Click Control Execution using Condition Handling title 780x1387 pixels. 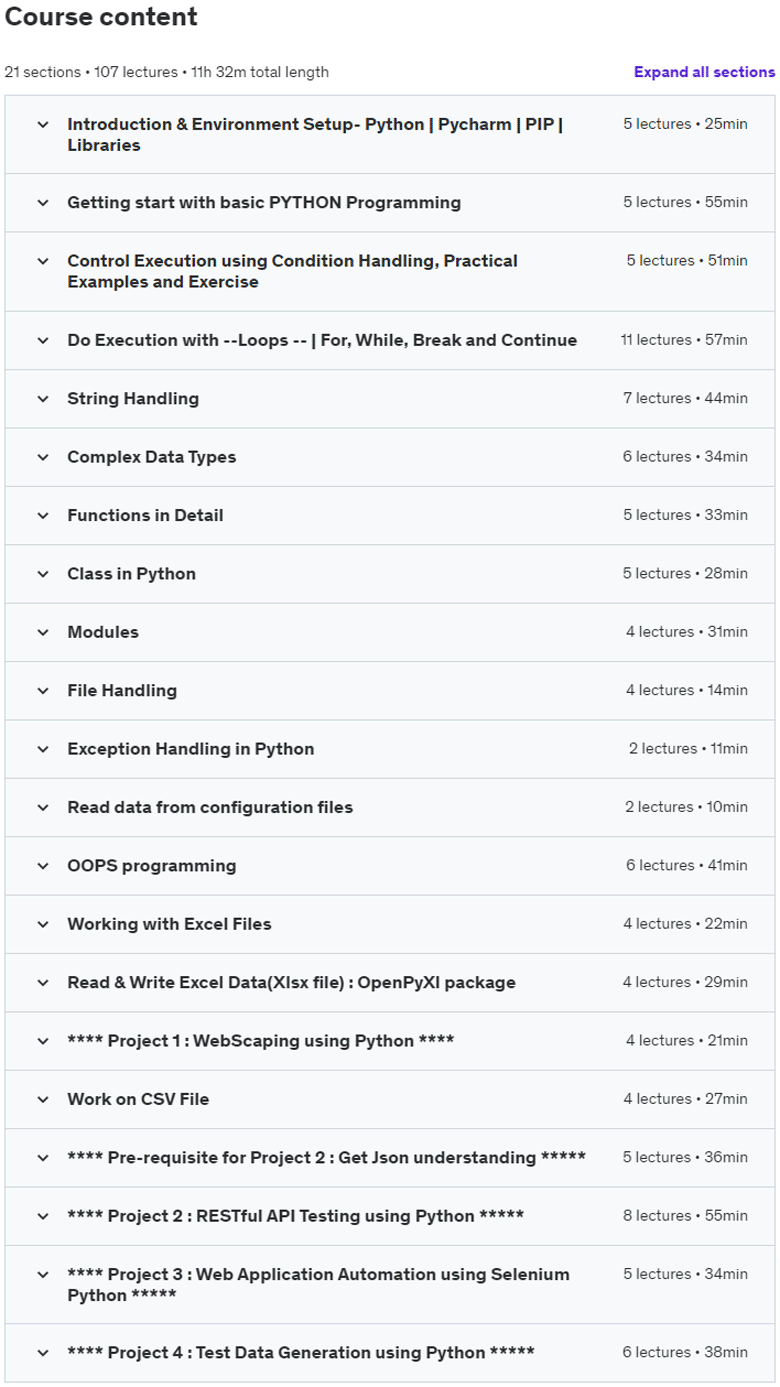coord(292,271)
